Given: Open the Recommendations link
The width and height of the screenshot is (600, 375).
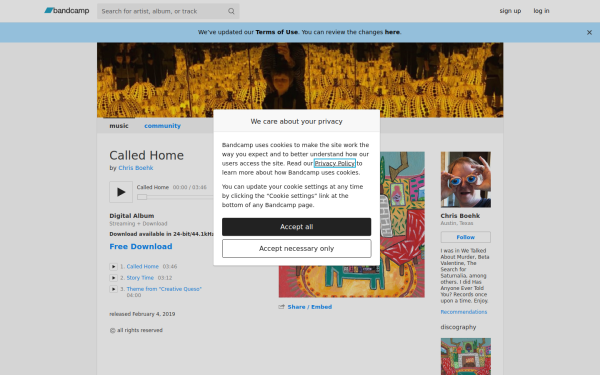Looking at the screenshot, I should pyautogui.click(x=463, y=312).
